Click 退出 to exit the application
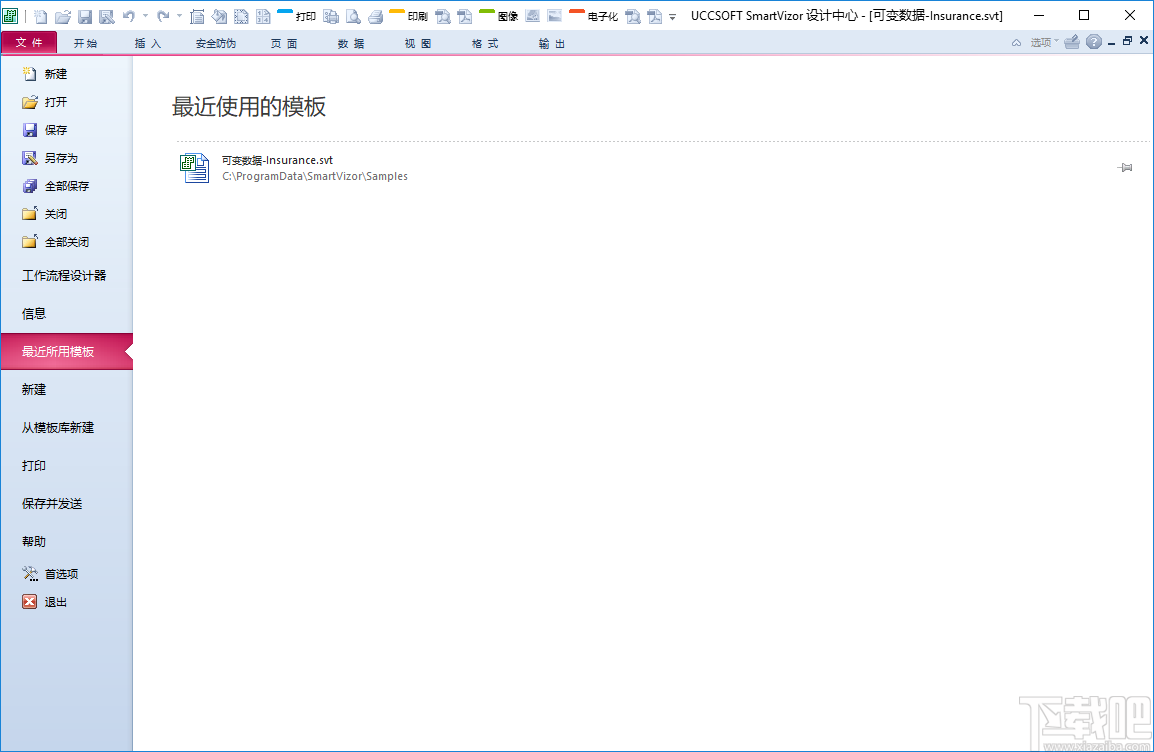Image resolution: width=1154 pixels, height=752 pixels. [55, 601]
